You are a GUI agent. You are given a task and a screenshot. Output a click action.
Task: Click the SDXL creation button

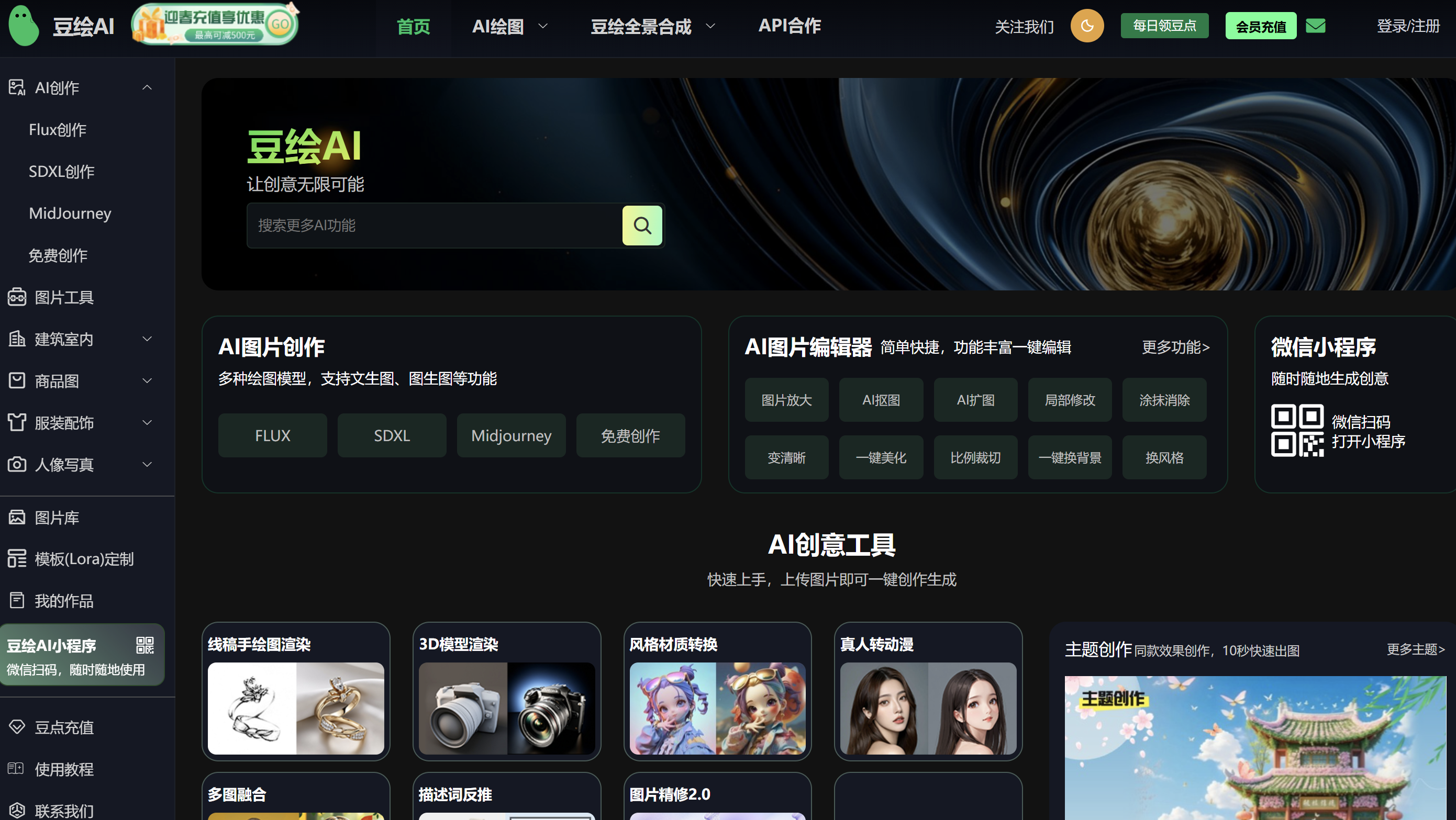pos(392,435)
